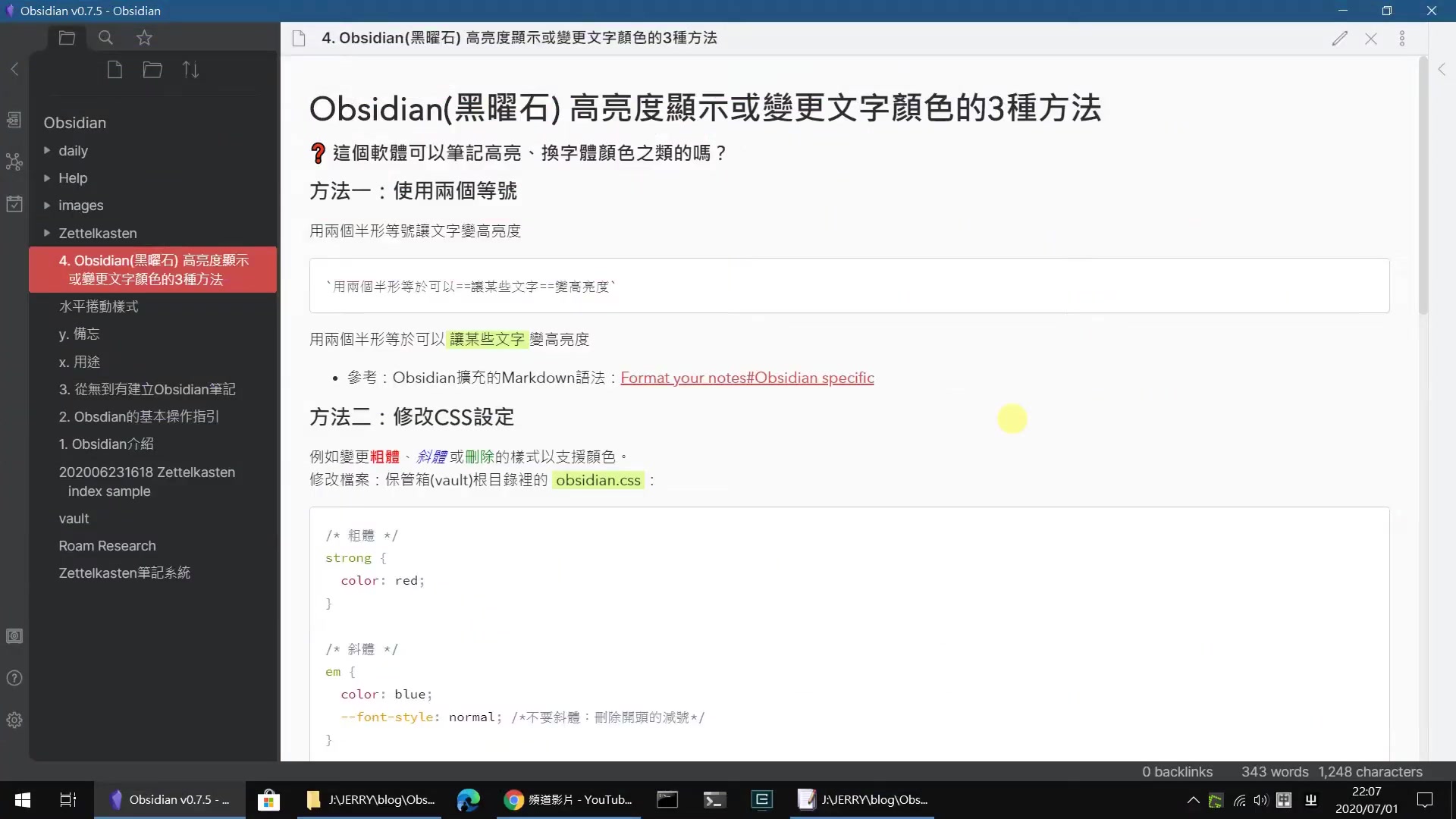This screenshot has width=1456, height=819.
Task: Open help icon in ribbon
Action: tap(14, 678)
